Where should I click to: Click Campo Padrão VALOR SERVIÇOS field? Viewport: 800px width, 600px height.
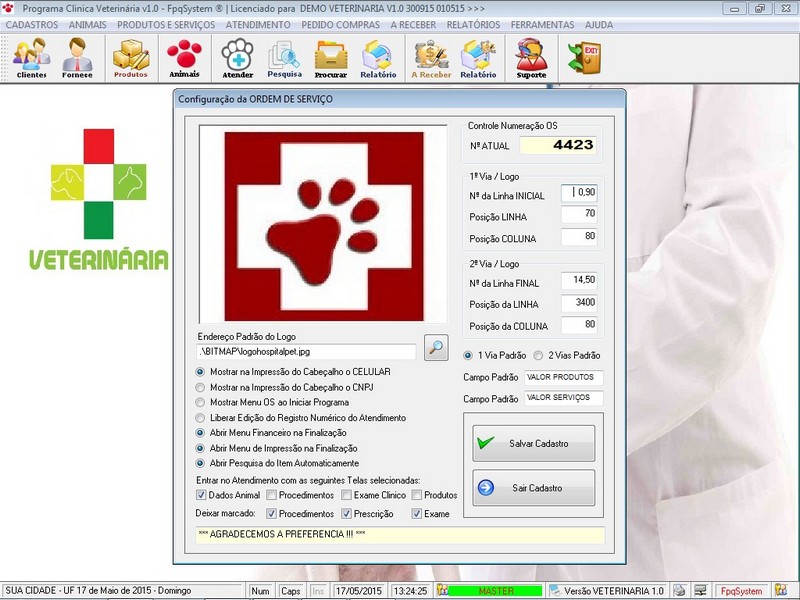(x=564, y=398)
